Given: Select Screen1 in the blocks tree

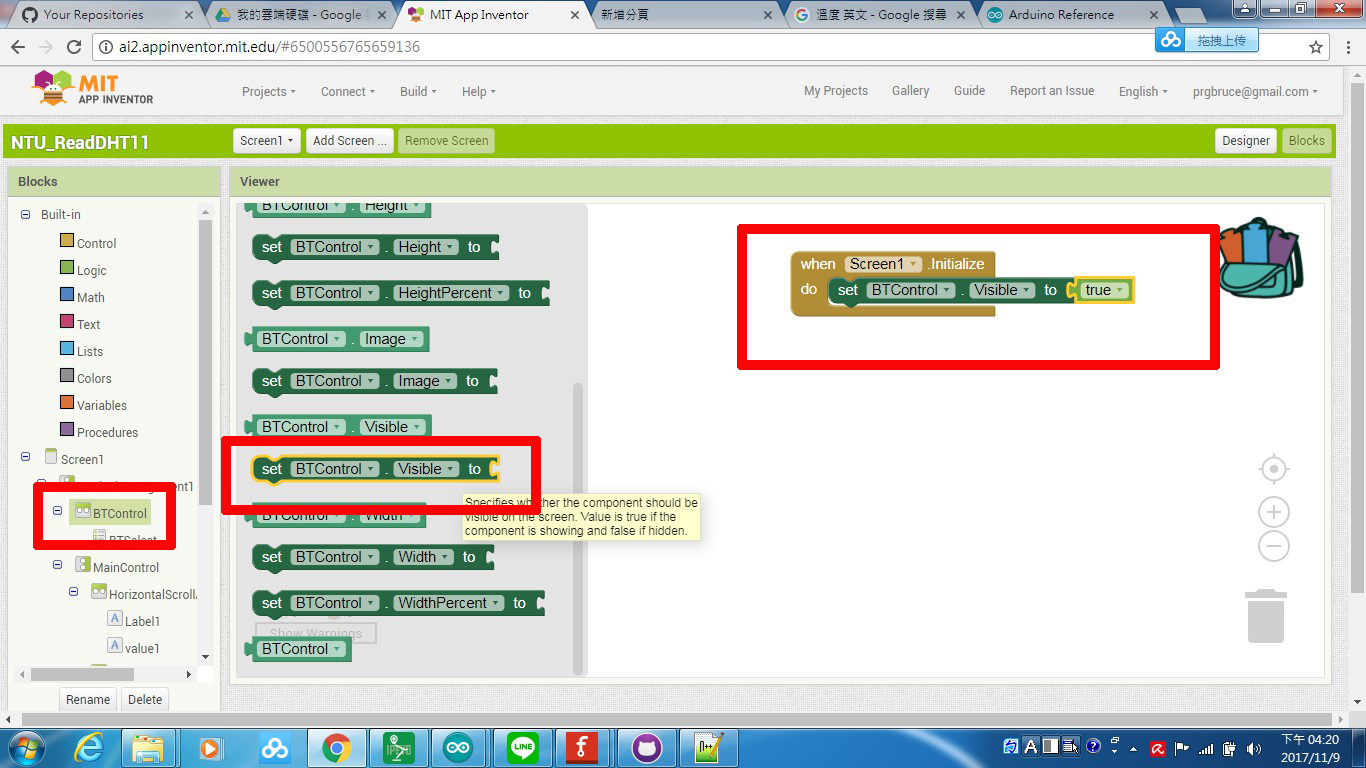Looking at the screenshot, I should point(82,459).
